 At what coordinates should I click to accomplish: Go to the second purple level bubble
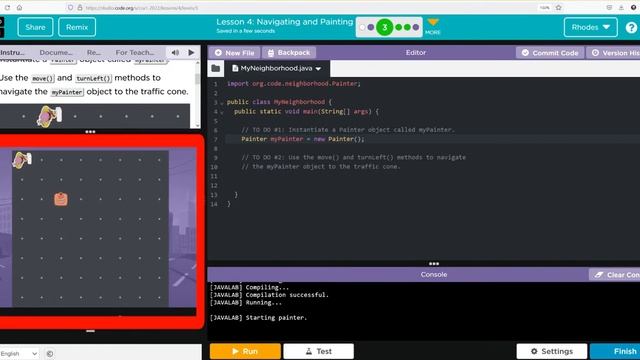click(x=371, y=27)
